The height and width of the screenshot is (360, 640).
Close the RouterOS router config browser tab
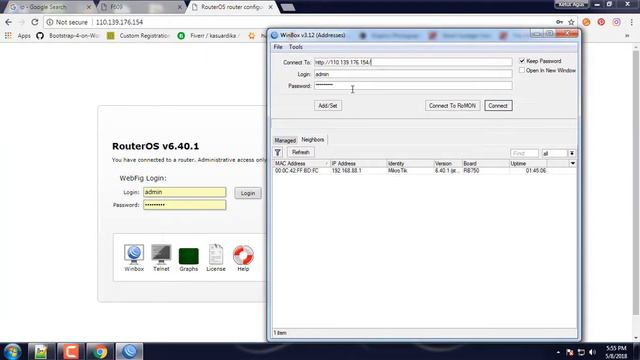(270, 7)
